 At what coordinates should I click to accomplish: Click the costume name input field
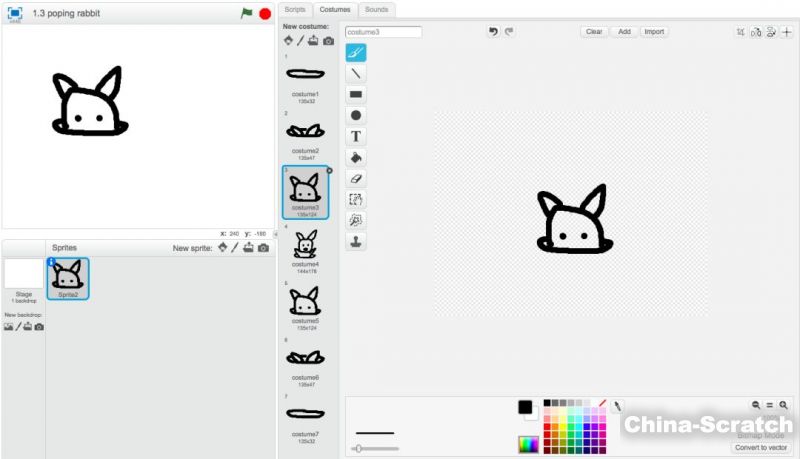383,32
